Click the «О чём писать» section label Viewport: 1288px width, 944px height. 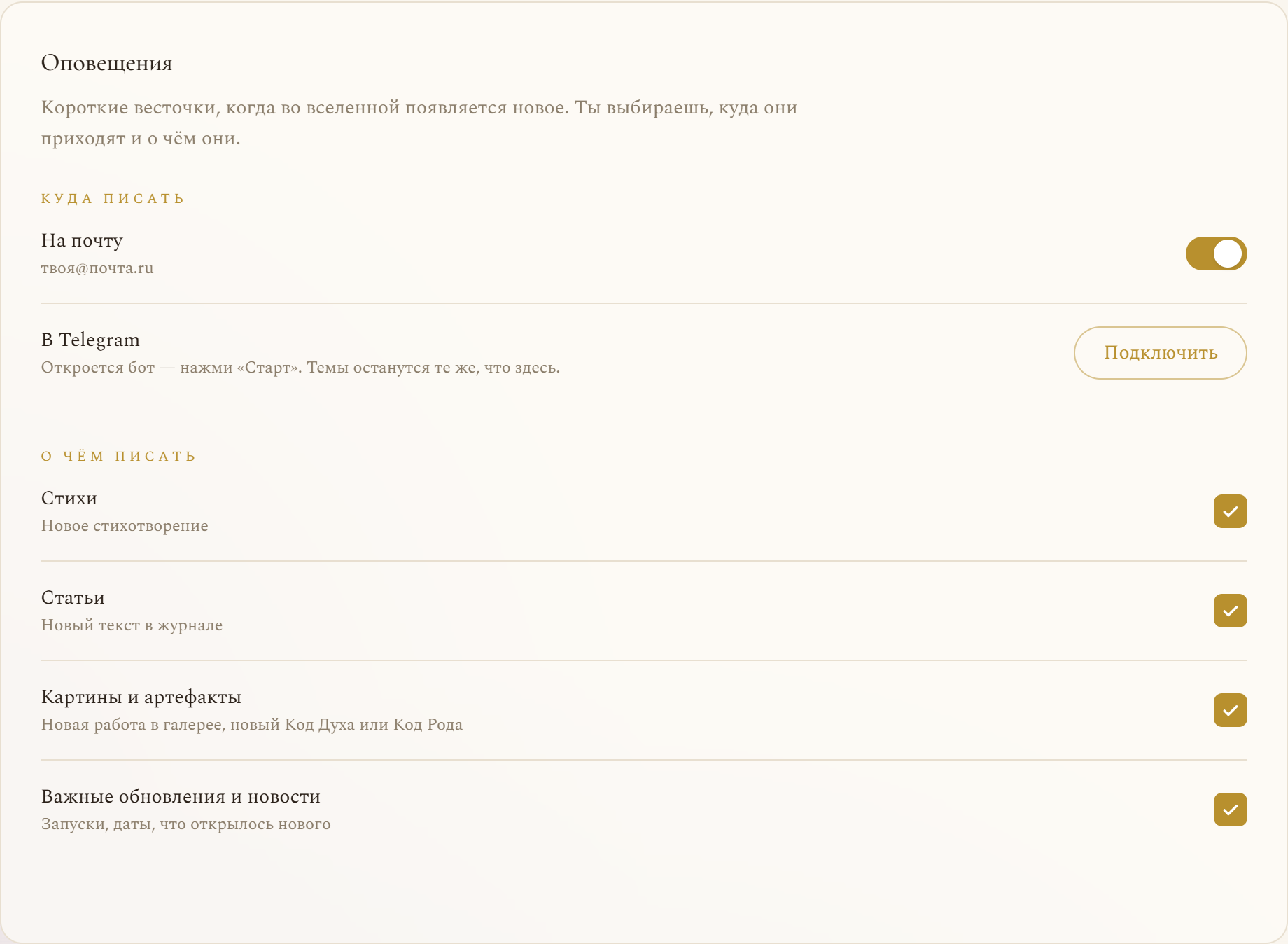[118, 456]
